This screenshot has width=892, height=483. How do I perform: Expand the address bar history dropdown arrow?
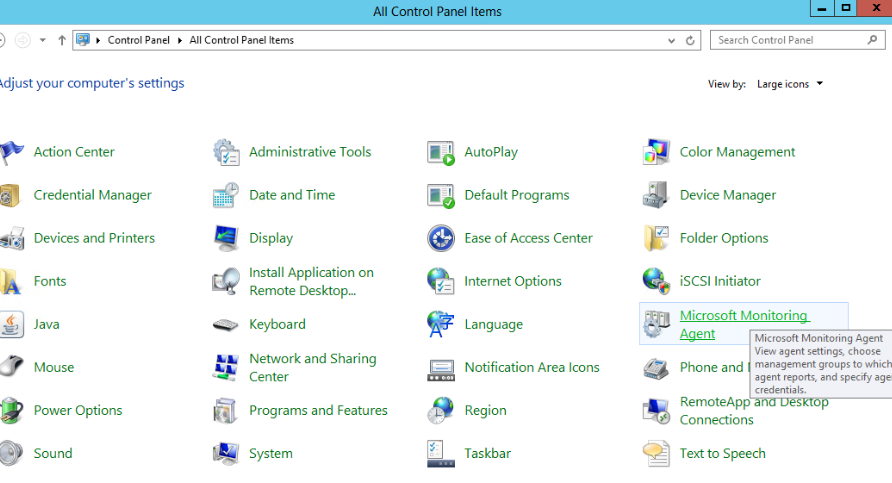pyautogui.click(x=672, y=40)
